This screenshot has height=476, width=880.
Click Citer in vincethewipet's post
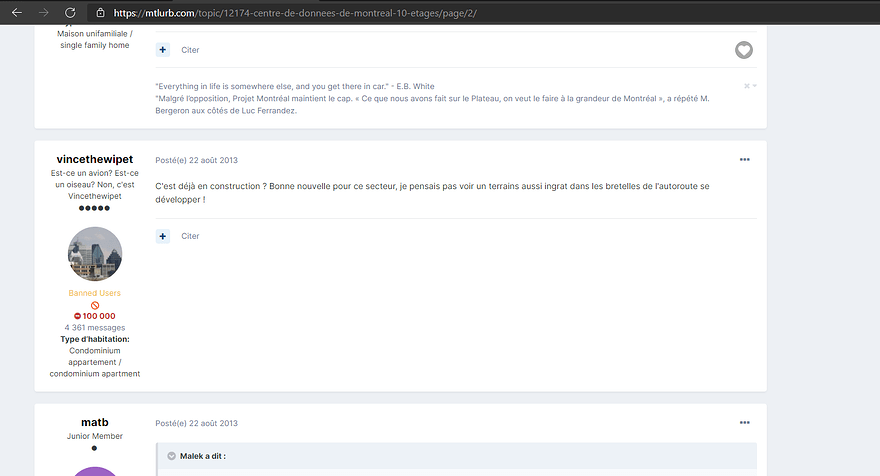point(190,236)
